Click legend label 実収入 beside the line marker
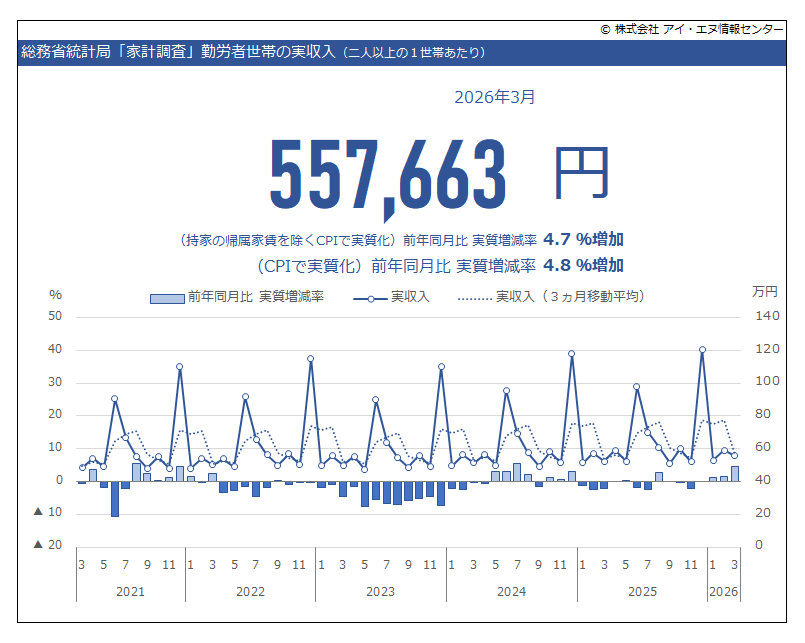The width and height of the screenshot is (805, 643). pos(410,297)
